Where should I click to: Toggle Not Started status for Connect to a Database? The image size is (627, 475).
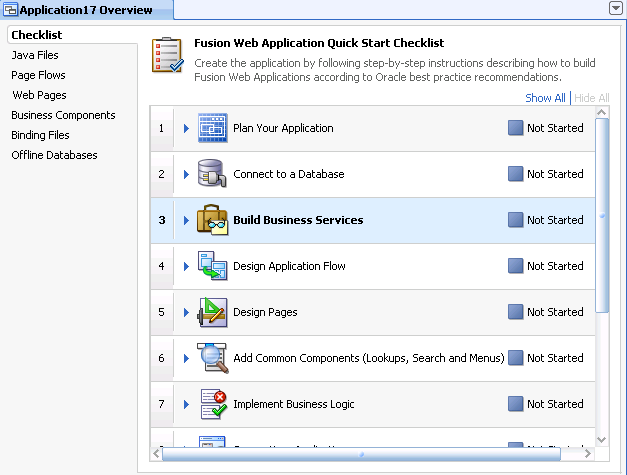point(516,174)
